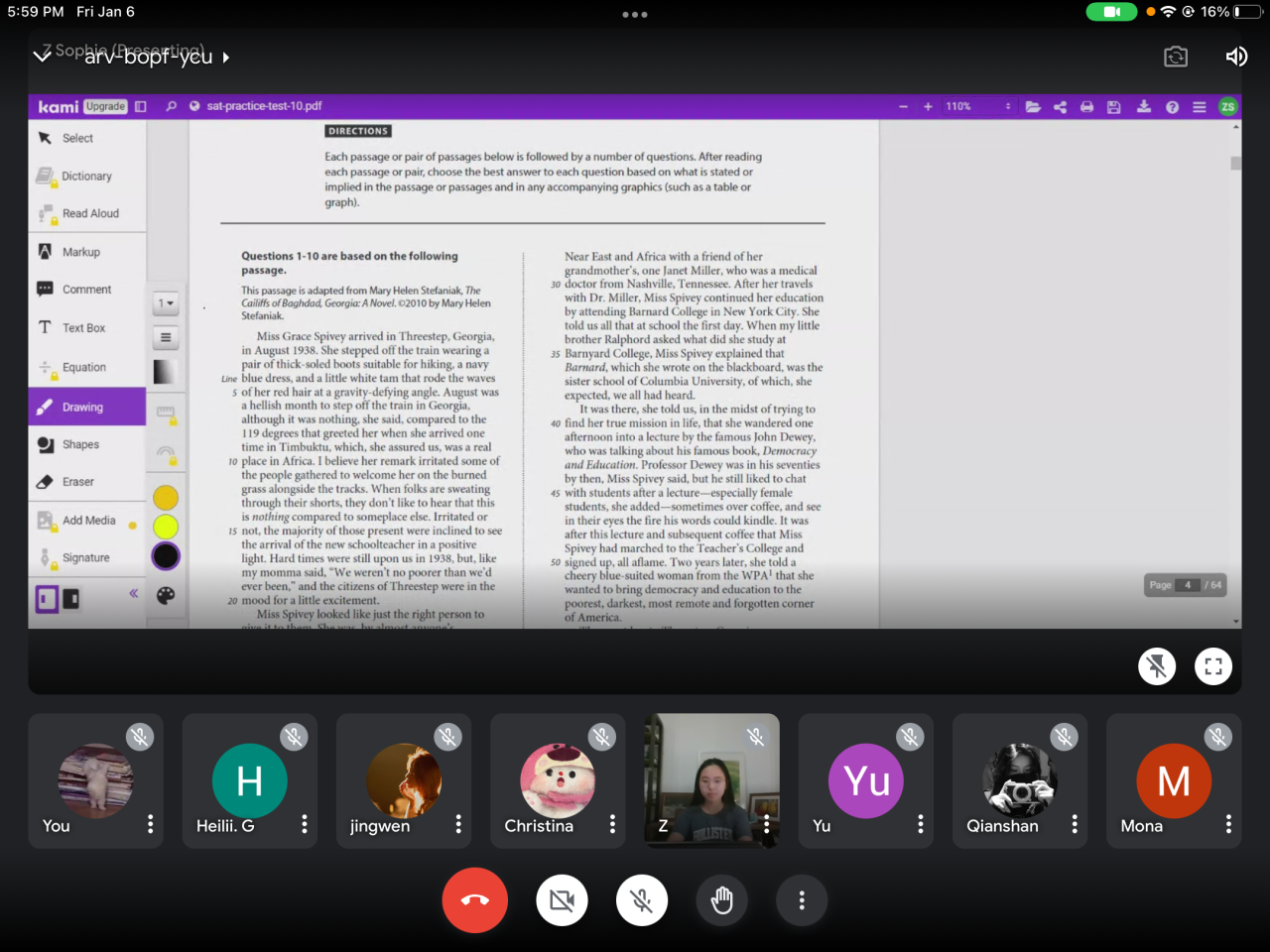1270x952 pixels.
Task: Switch camera using the flip camera icon
Action: click(1176, 57)
